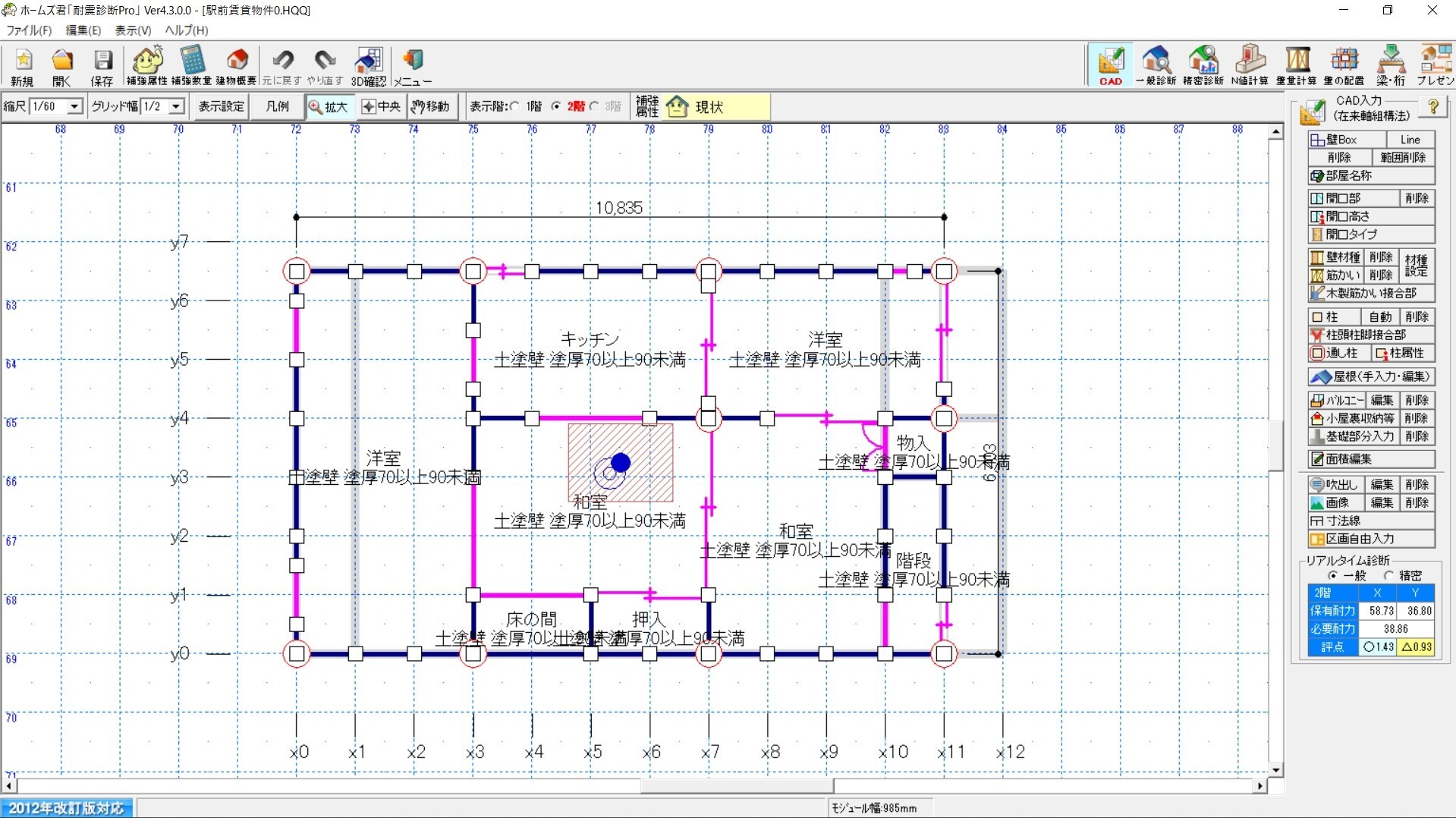Open the 表示(V) menu

133,30
